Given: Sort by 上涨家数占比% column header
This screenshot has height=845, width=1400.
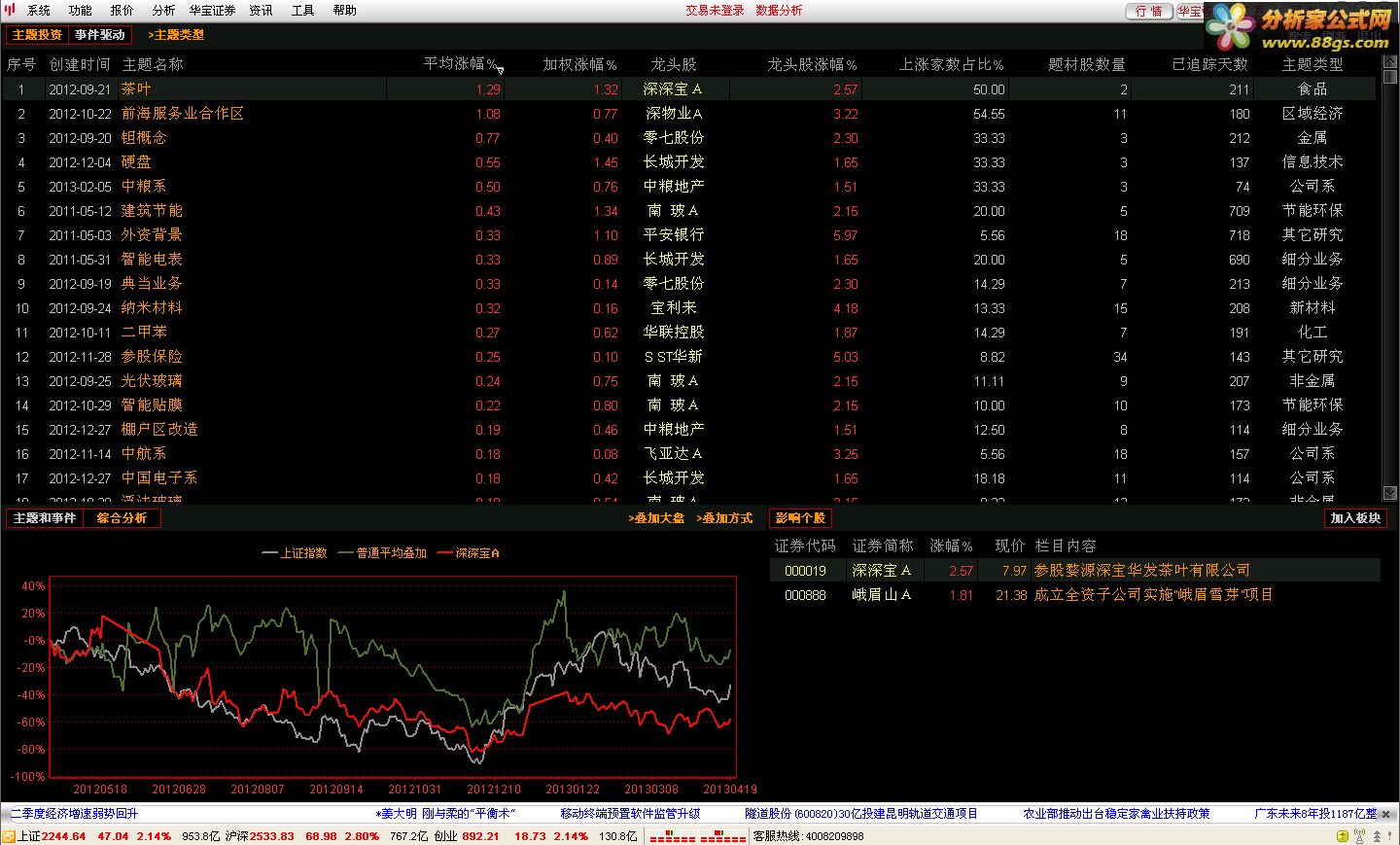Looking at the screenshot, I should click(951, 64).
